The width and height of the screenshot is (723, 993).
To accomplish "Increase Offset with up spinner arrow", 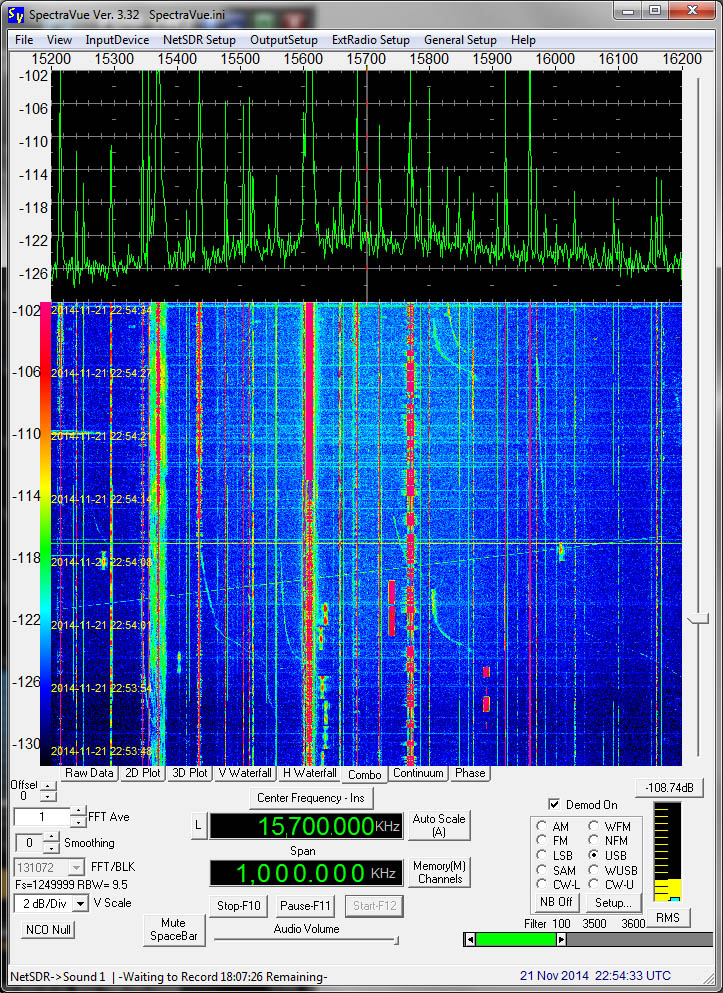I will pyautogui.click(x=48, y=786).
